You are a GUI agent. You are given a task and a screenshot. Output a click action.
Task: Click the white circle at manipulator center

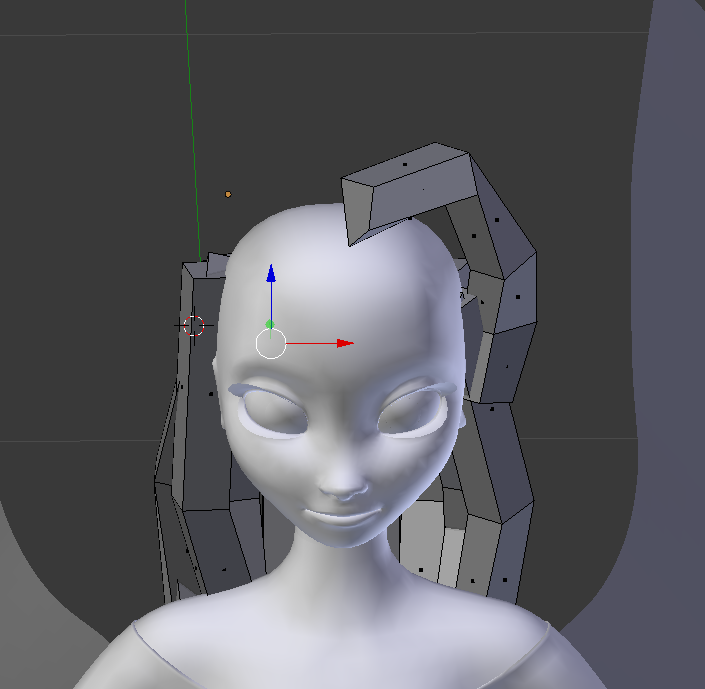[271, 344]
